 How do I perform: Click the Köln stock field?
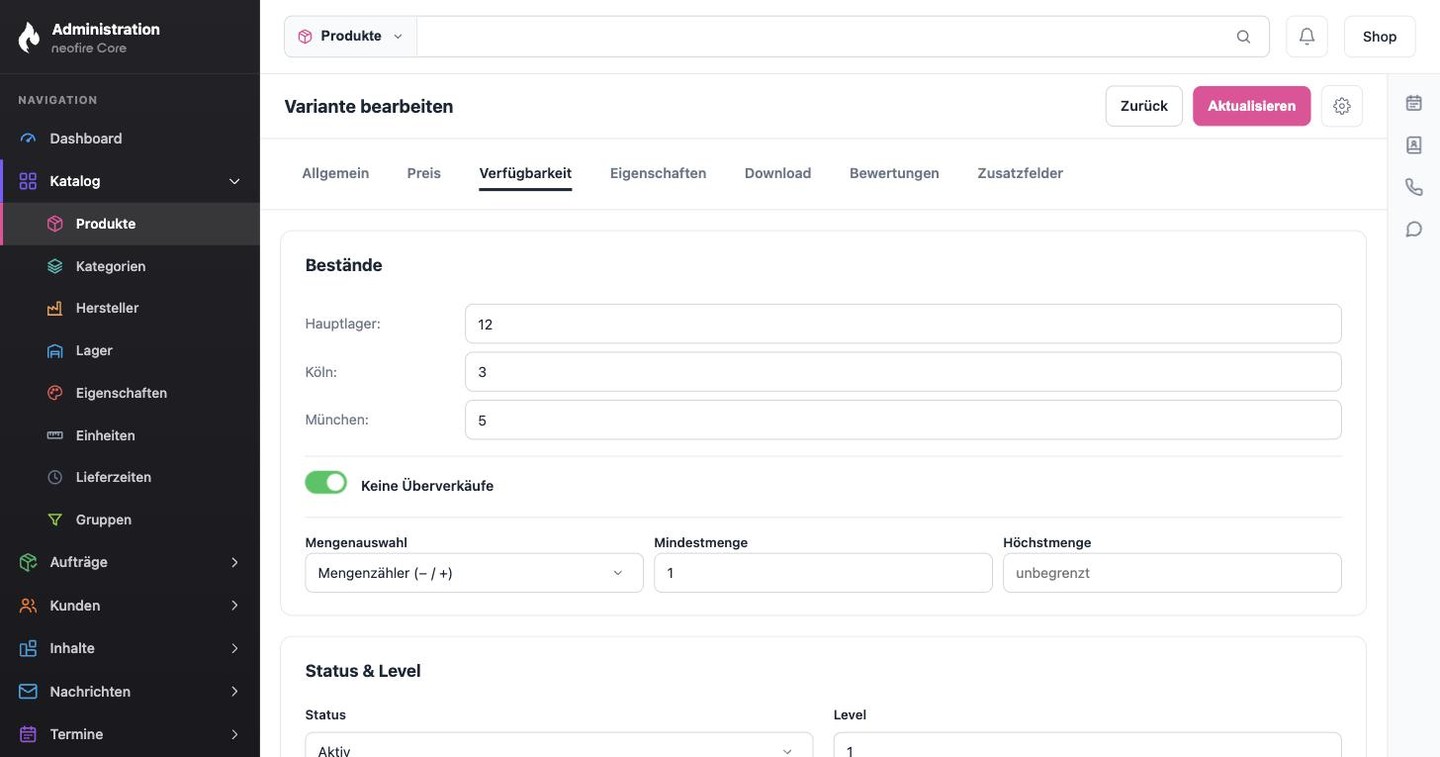click(903, 372)
